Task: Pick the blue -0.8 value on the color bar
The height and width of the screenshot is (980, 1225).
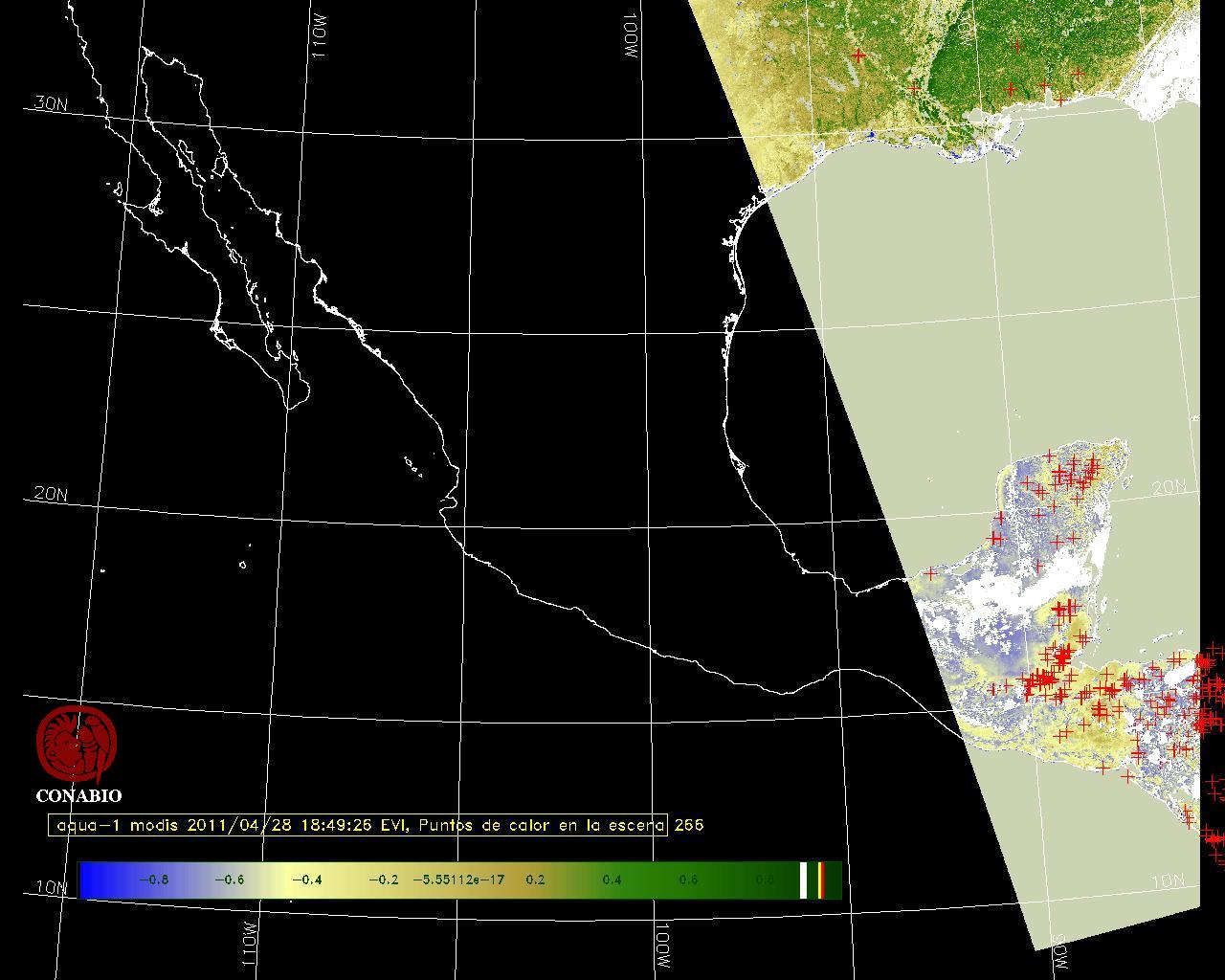Action: click(x=153, y=880)
